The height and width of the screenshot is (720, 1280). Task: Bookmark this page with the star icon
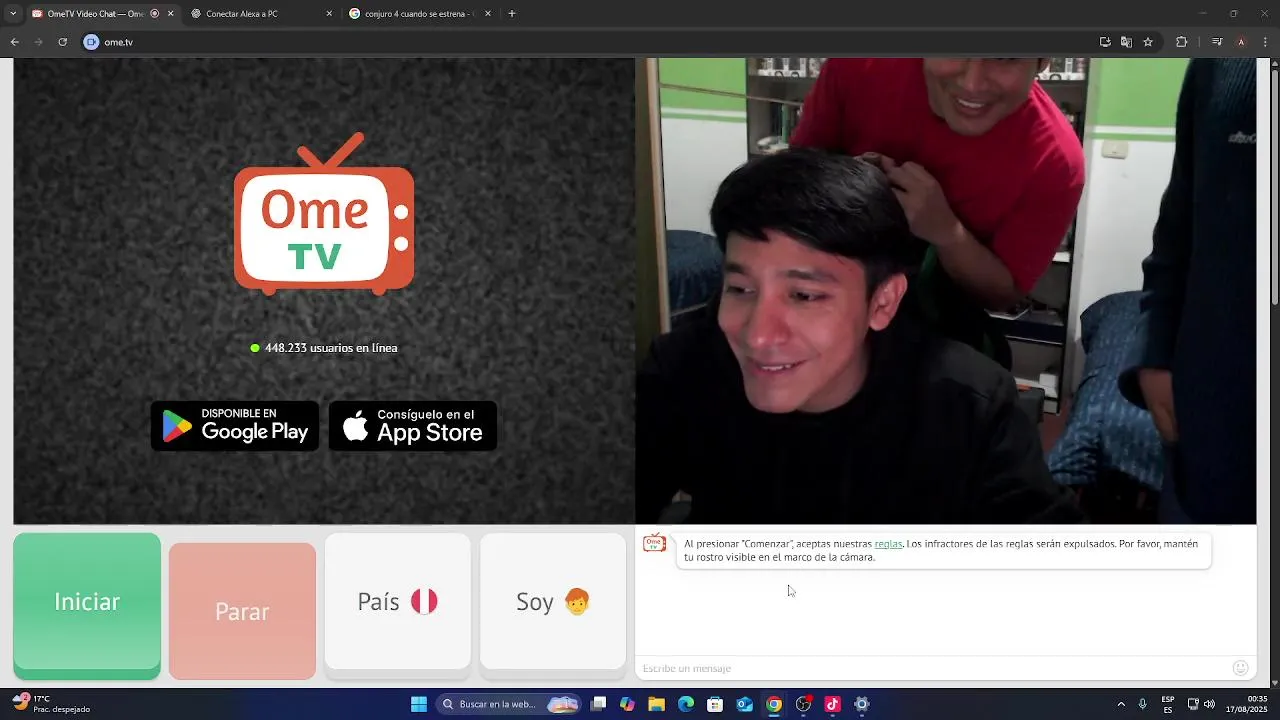1148,42
